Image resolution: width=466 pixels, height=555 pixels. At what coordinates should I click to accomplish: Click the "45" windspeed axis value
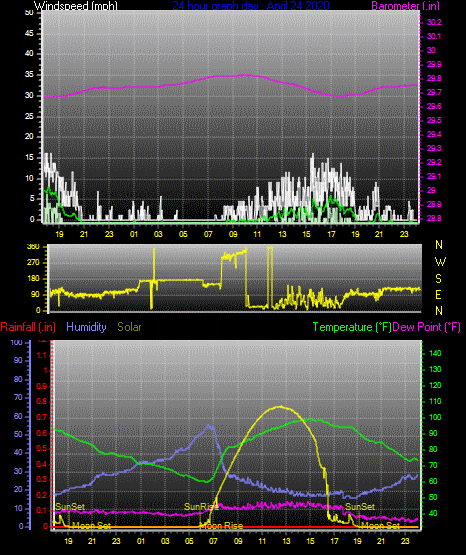pos(29,33)
